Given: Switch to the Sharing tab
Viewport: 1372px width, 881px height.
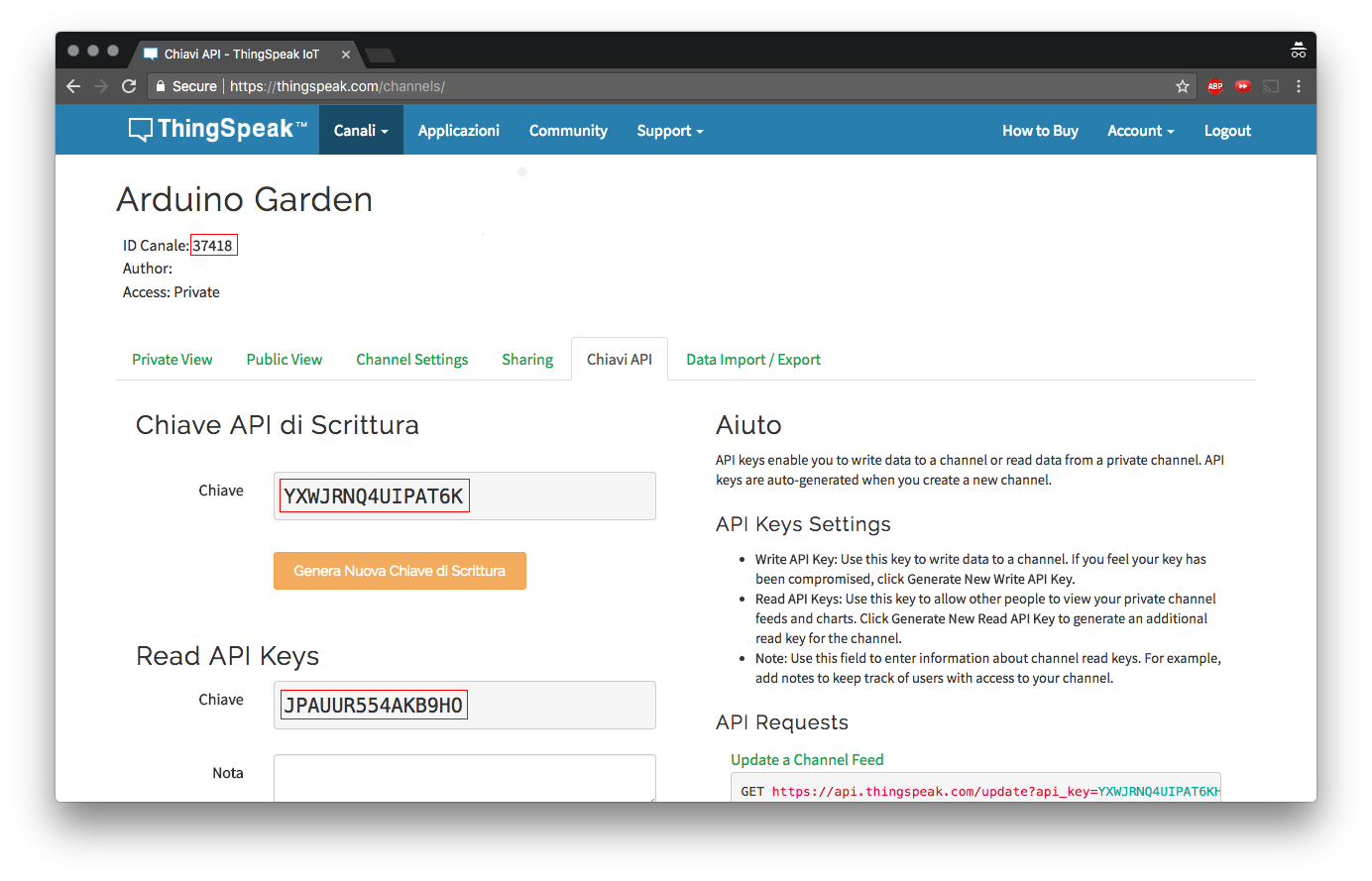Looking at the screenshot, I should tap(526, 359).
